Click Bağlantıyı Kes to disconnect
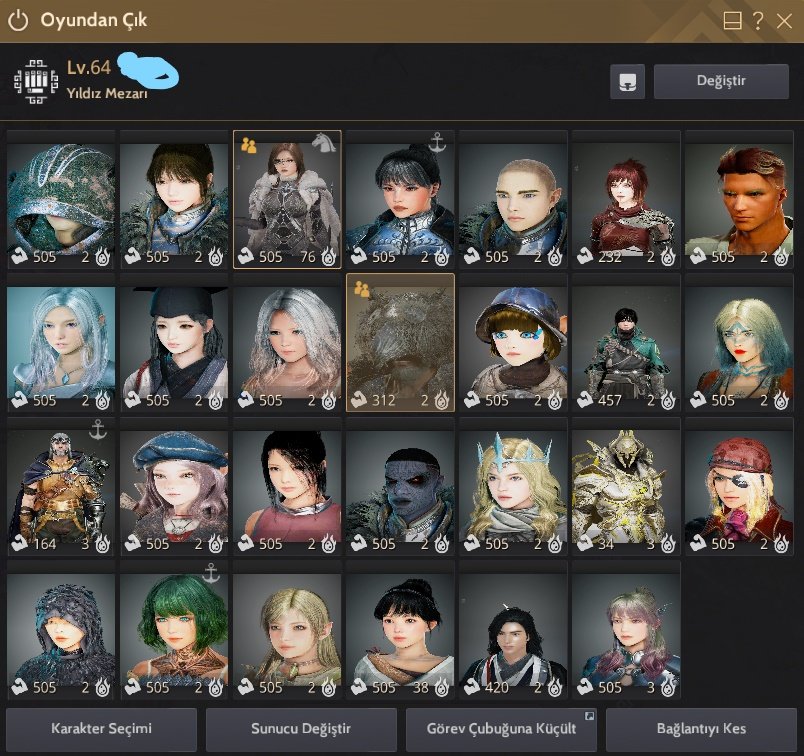Viewport: 804px width, 756px height. click(701, 729)
